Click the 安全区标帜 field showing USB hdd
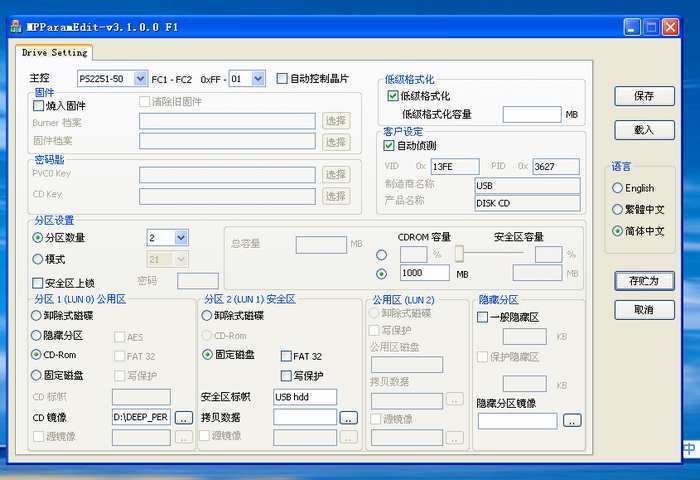The image size is (700, 480). [305, 397]
